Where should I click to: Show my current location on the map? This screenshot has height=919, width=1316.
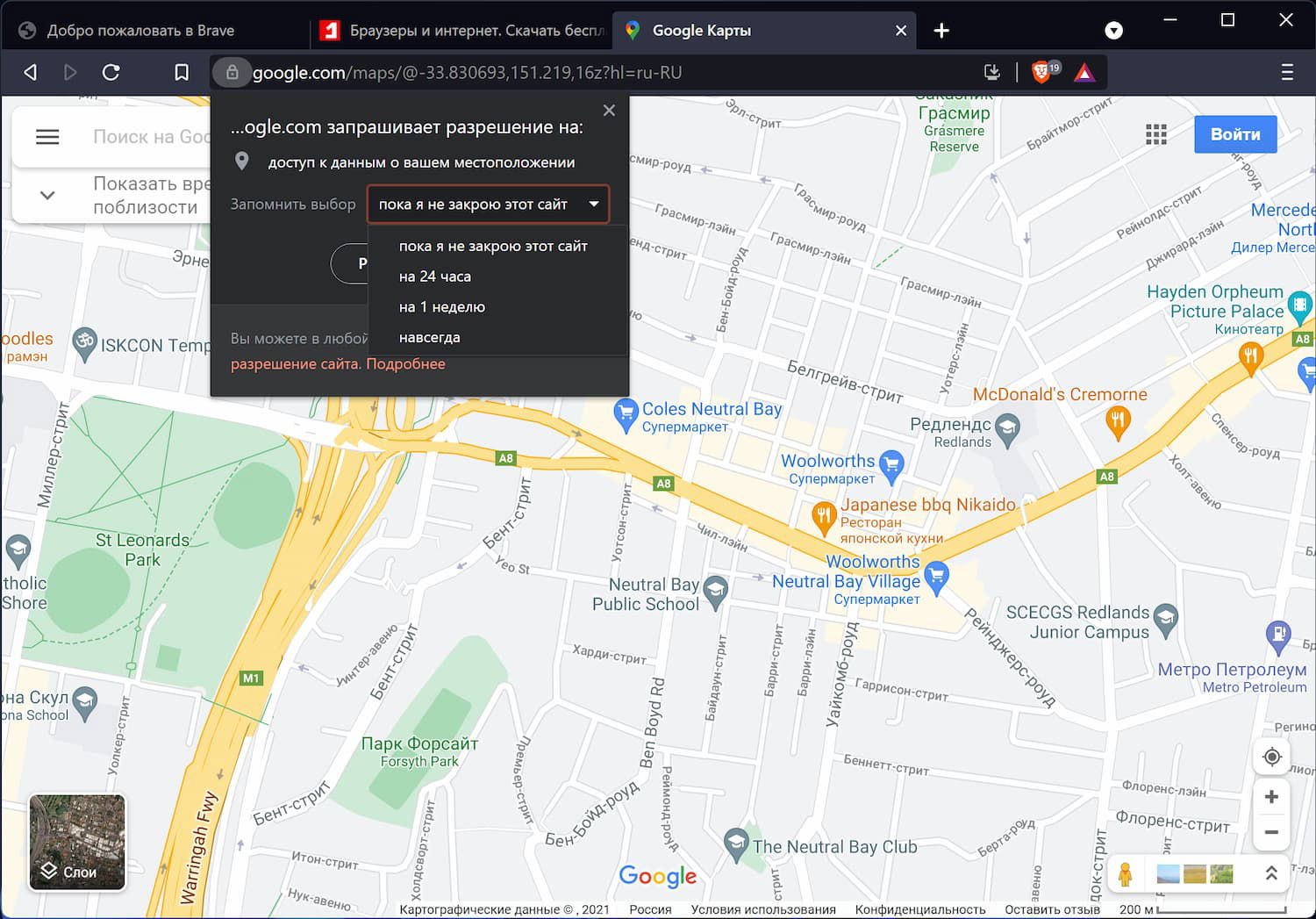pos(1271,757)
